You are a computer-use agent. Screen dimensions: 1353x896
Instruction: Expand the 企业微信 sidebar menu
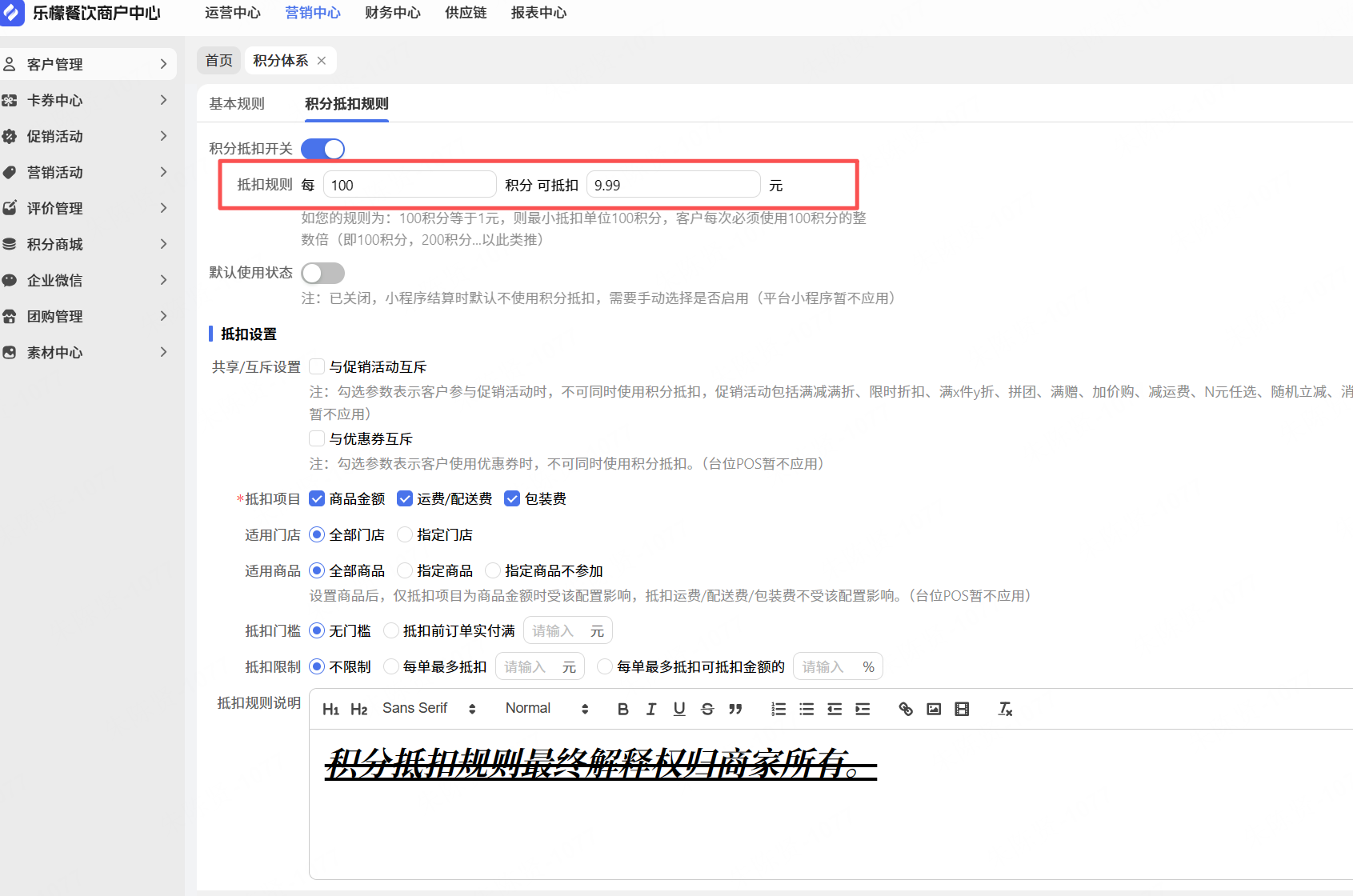[x=163, y=280]
